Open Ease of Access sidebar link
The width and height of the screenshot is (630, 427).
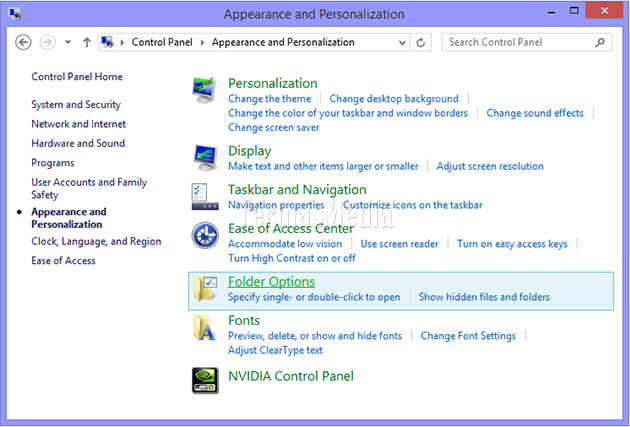63,261
